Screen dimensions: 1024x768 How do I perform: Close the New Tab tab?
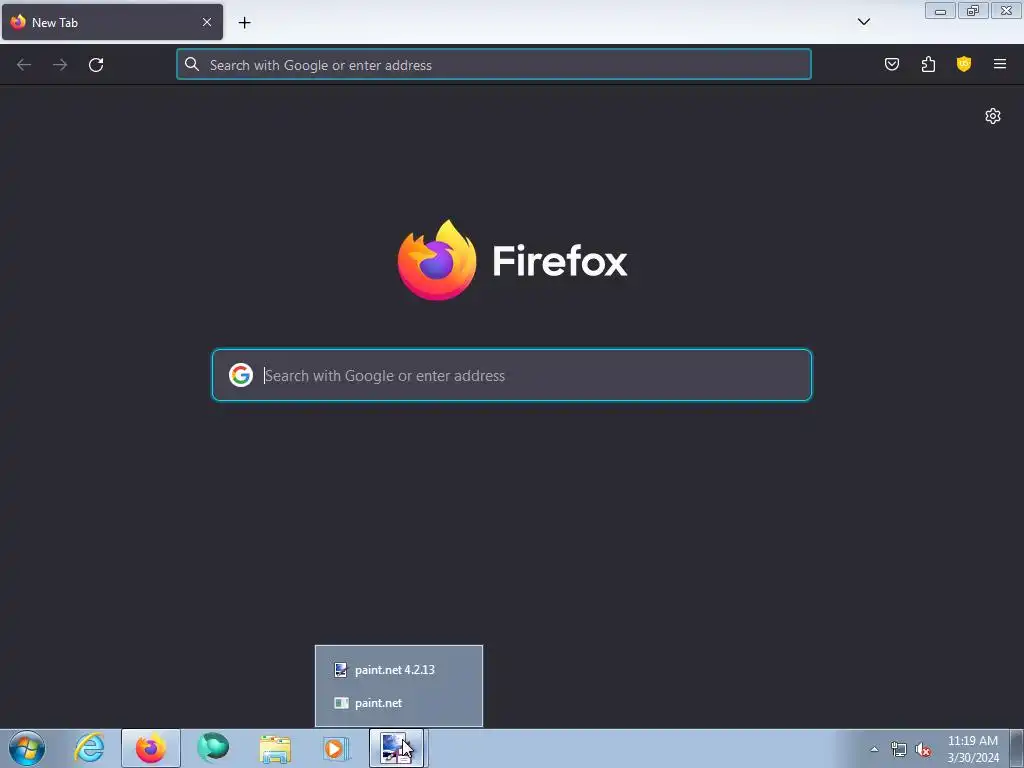click(207, 22)
